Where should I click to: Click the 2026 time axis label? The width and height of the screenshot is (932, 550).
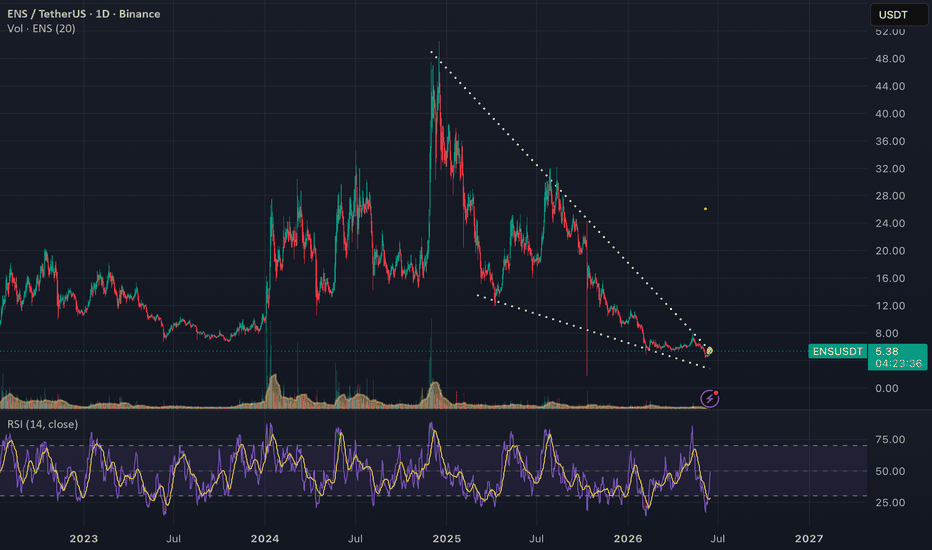pyautogui.click(x=628, y=539)
